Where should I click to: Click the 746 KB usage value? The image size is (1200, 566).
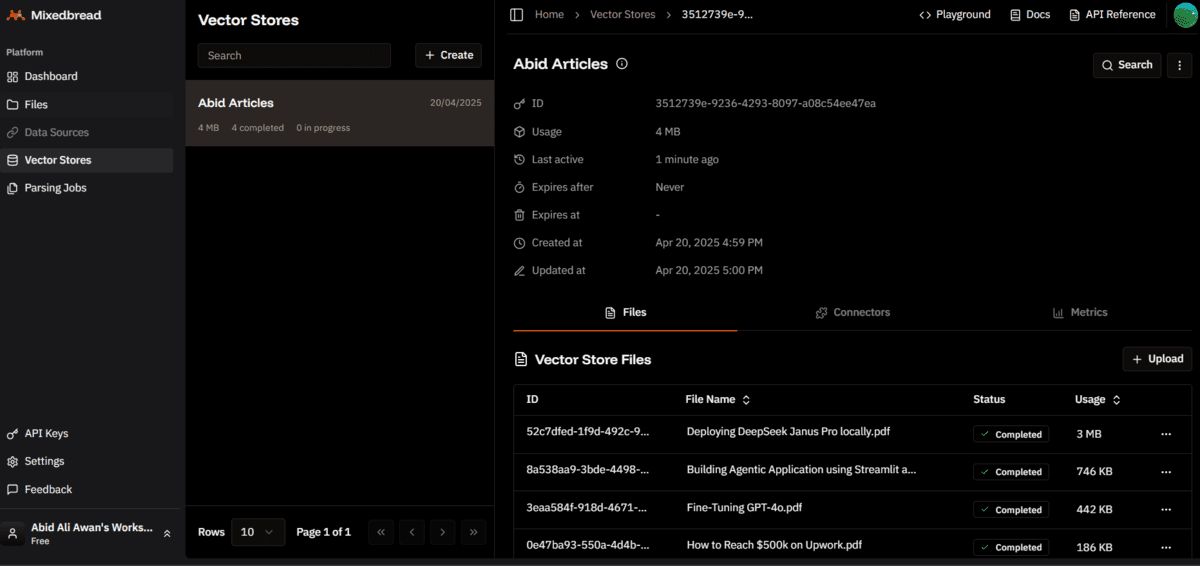1094,471
